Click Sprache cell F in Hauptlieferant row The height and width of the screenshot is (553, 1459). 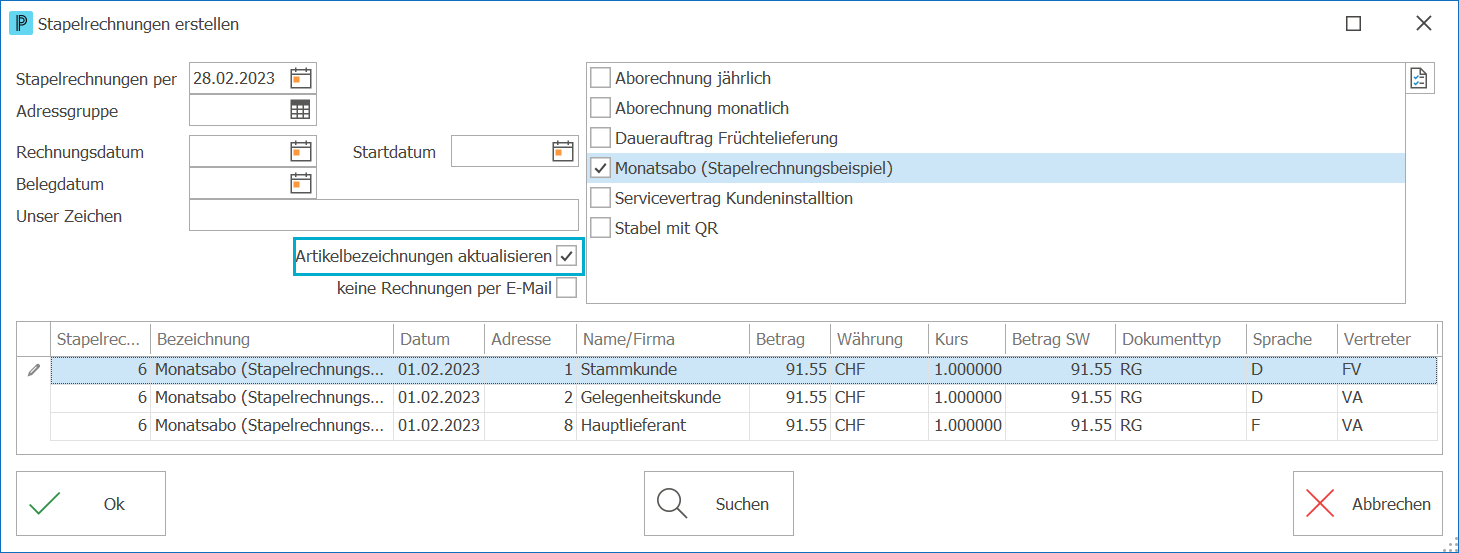(1292, 425)
